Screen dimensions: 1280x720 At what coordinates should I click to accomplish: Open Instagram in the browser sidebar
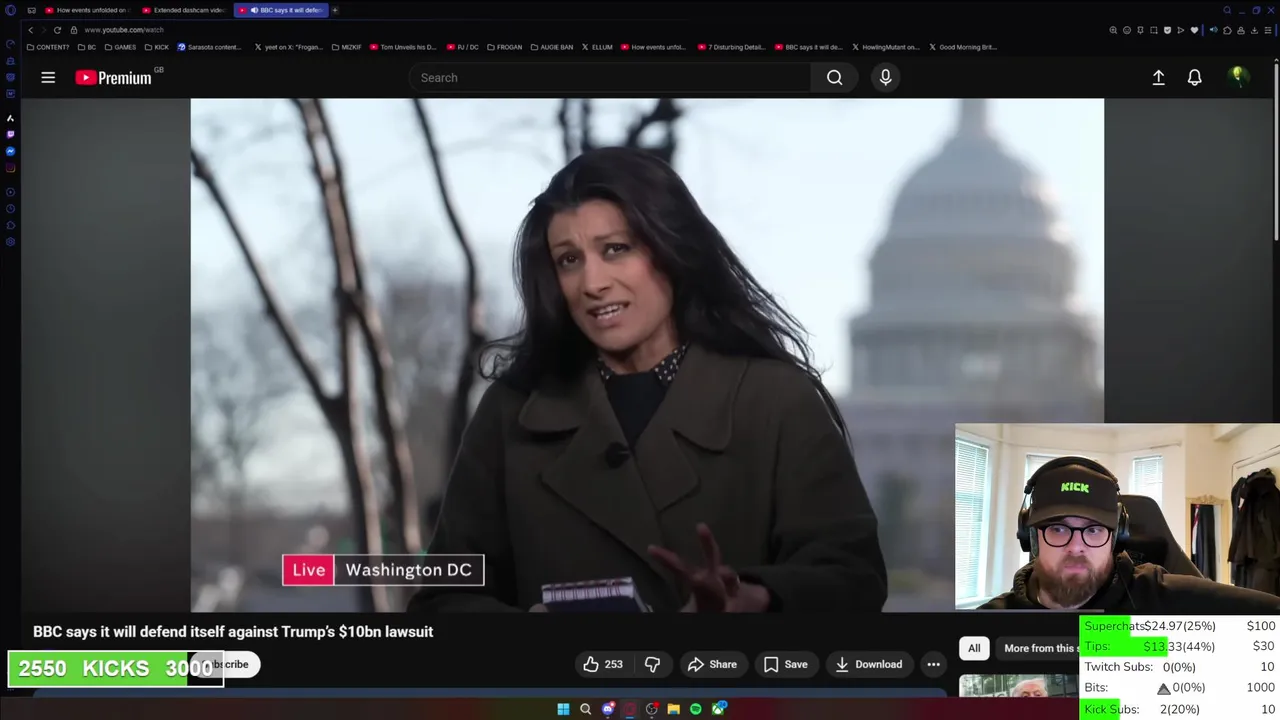[10, 168]
